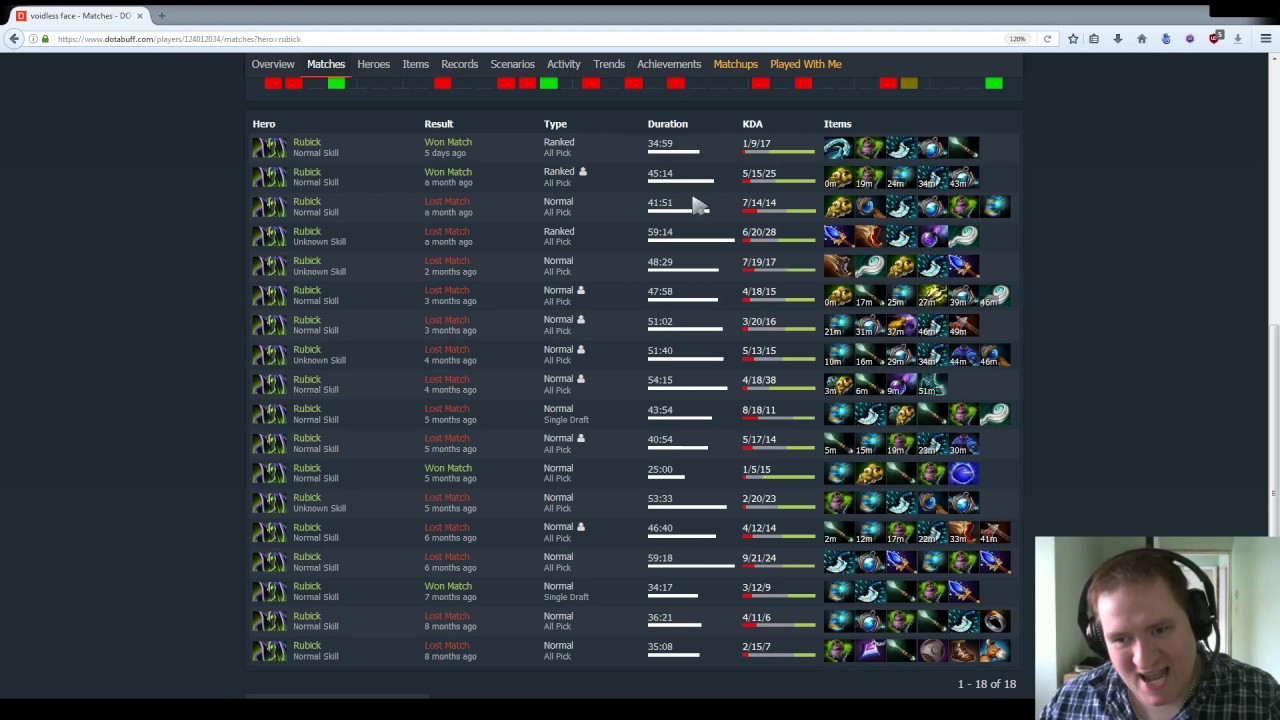Click KDA bar for the 4/18/38 match
Viewport: 1280px width, 720px height.
click(x=778, y=389)
